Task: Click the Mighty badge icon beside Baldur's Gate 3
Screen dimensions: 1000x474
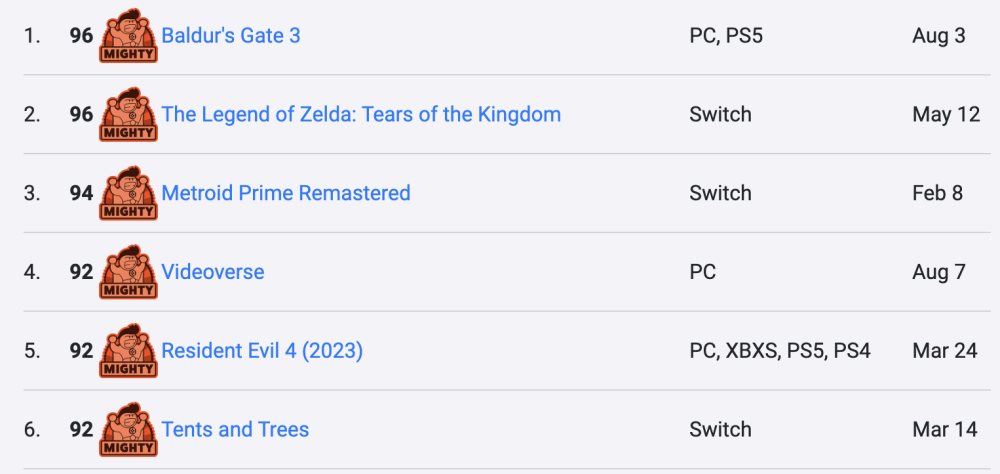Action: click(x=128, y=36)
